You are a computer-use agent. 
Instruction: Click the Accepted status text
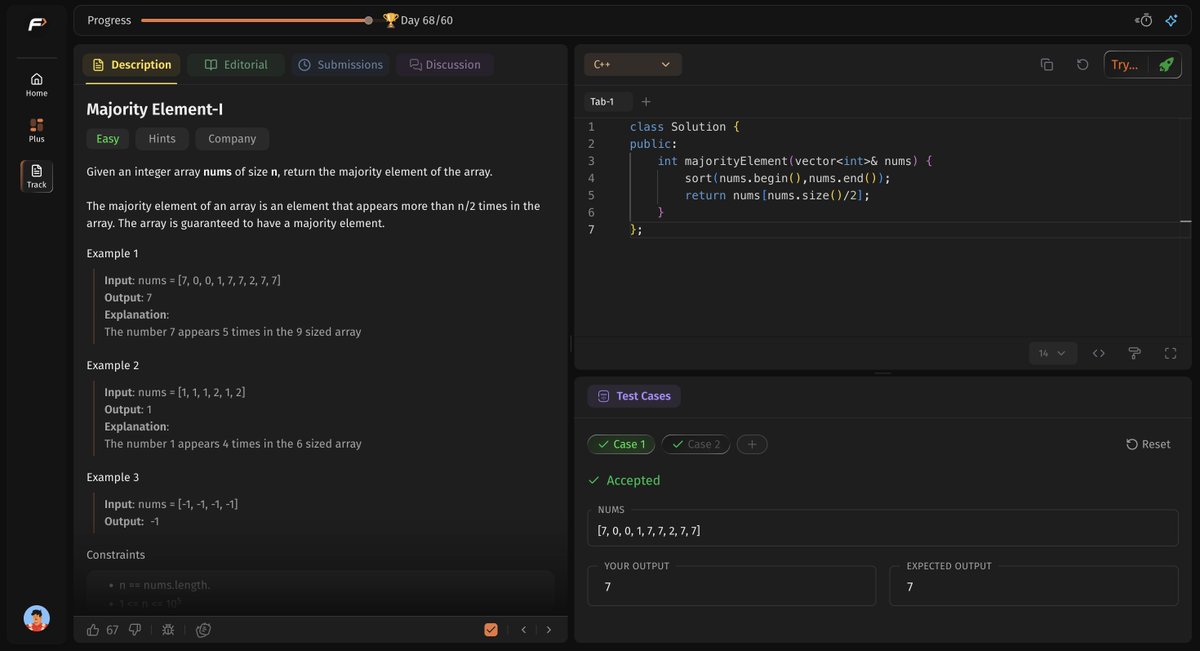point(633,480)
